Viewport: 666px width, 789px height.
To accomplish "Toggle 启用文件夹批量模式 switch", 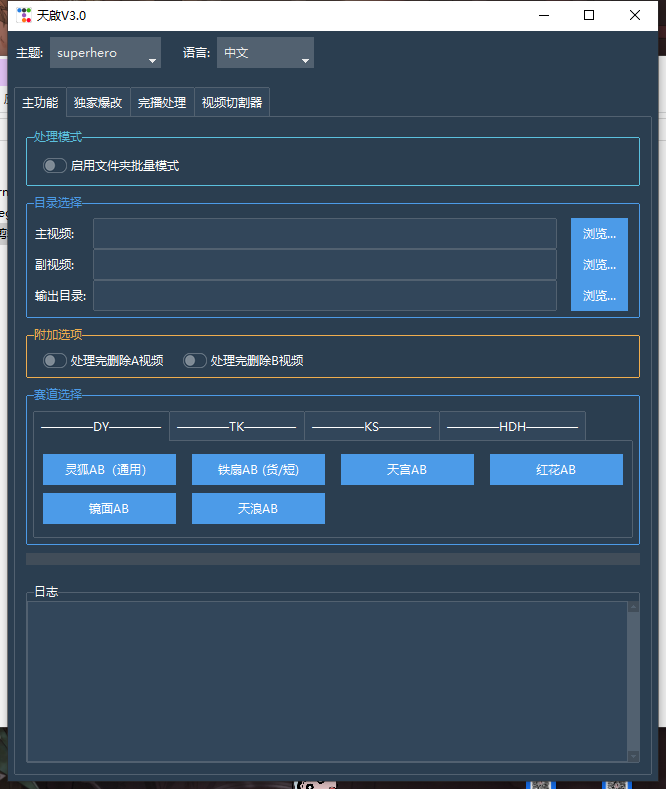I will 55,166.
